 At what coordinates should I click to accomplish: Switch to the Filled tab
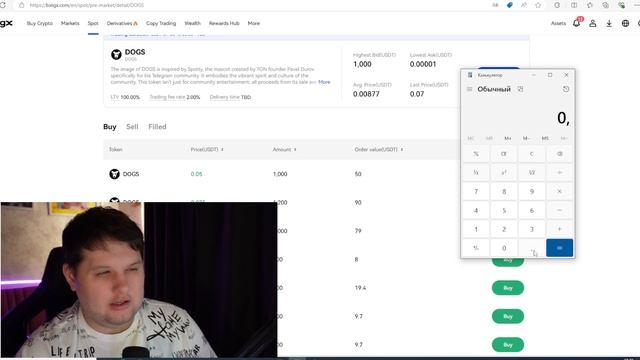point(157,127)
